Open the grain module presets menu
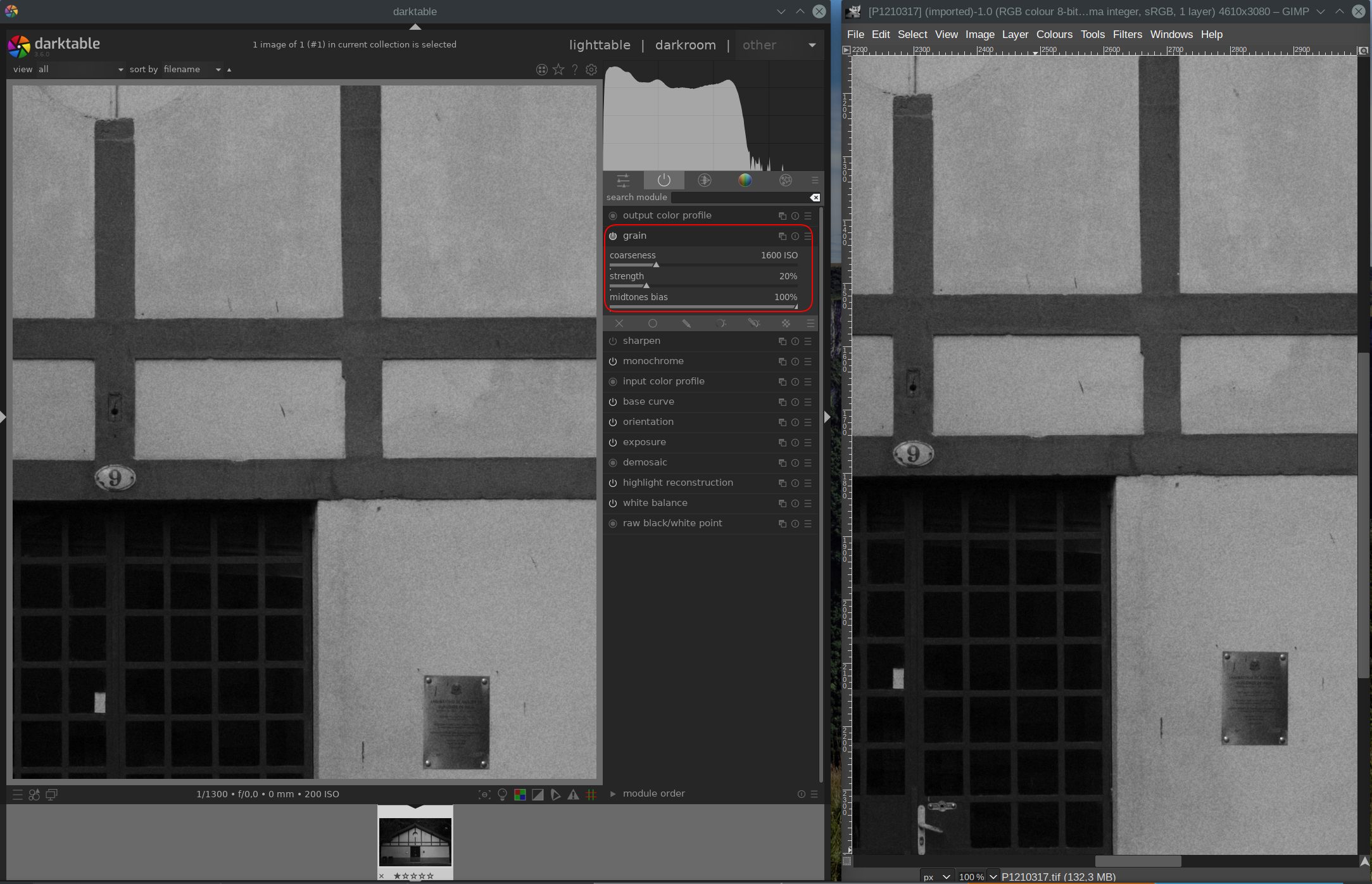Image resolution: width=1372 pixels, height=884 pixels. coord(808,236)
